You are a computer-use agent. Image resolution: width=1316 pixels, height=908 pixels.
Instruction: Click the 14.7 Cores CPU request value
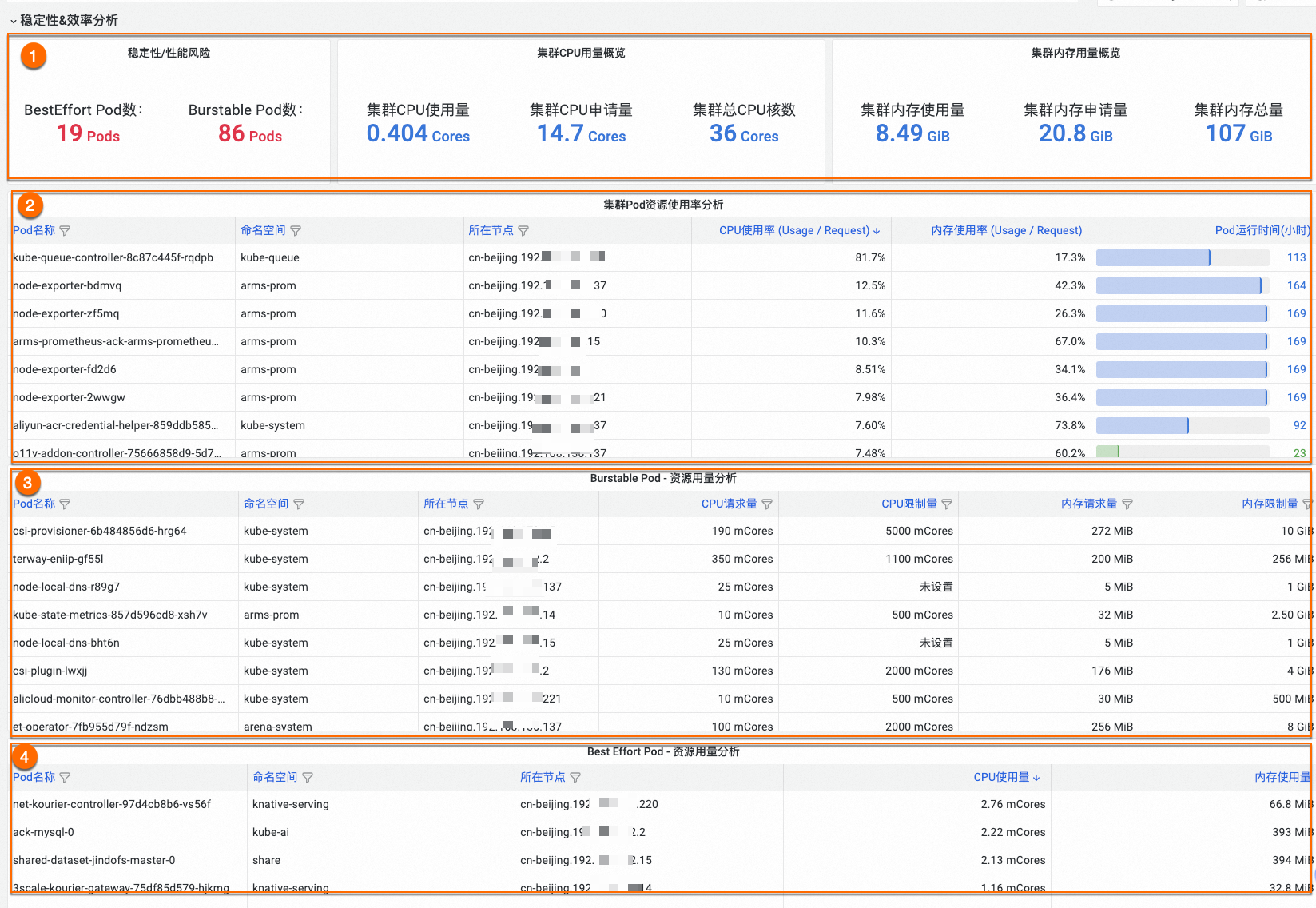click(x=581, y=133)
